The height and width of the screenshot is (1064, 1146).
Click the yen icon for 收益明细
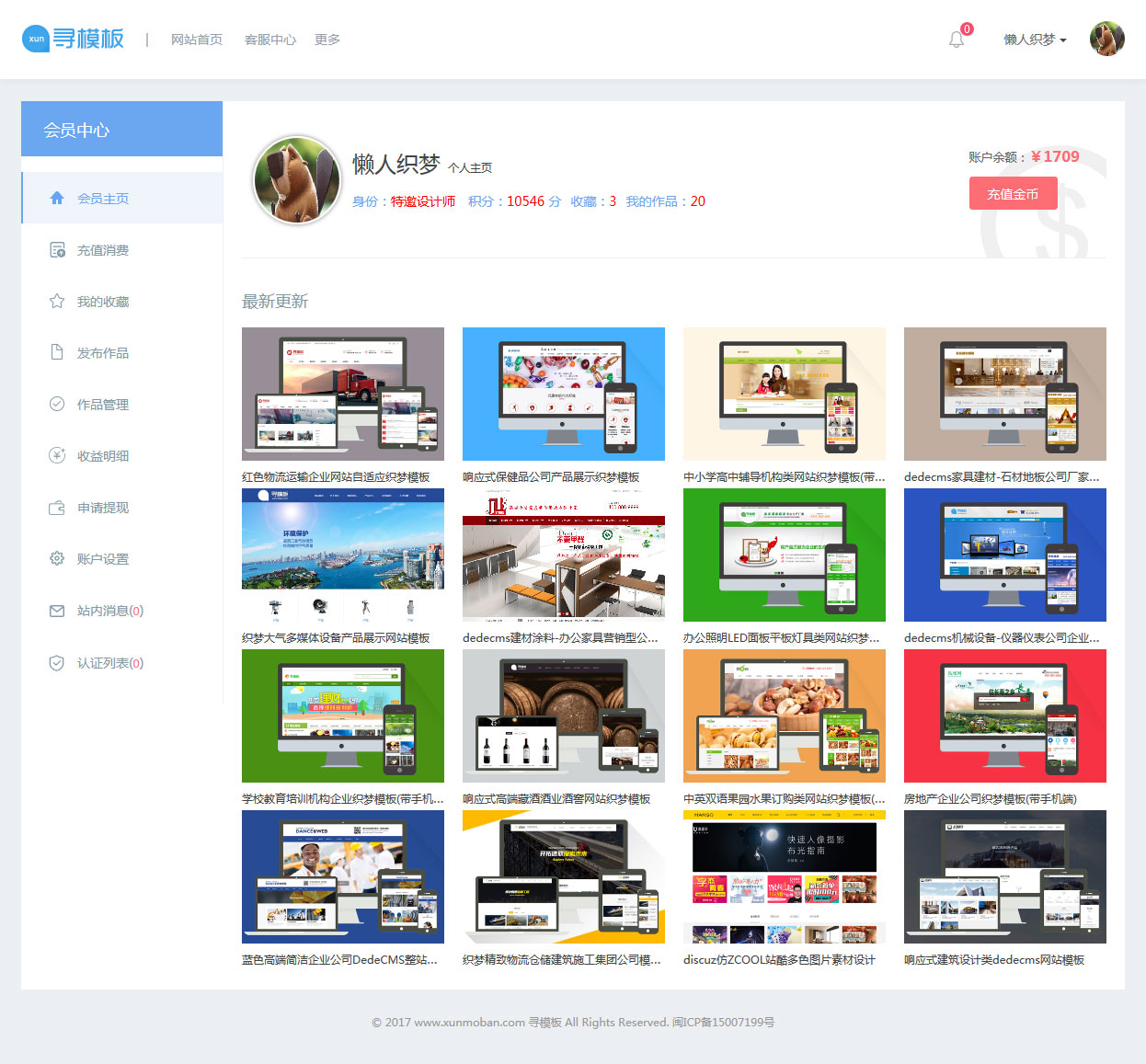coord(57,455)
